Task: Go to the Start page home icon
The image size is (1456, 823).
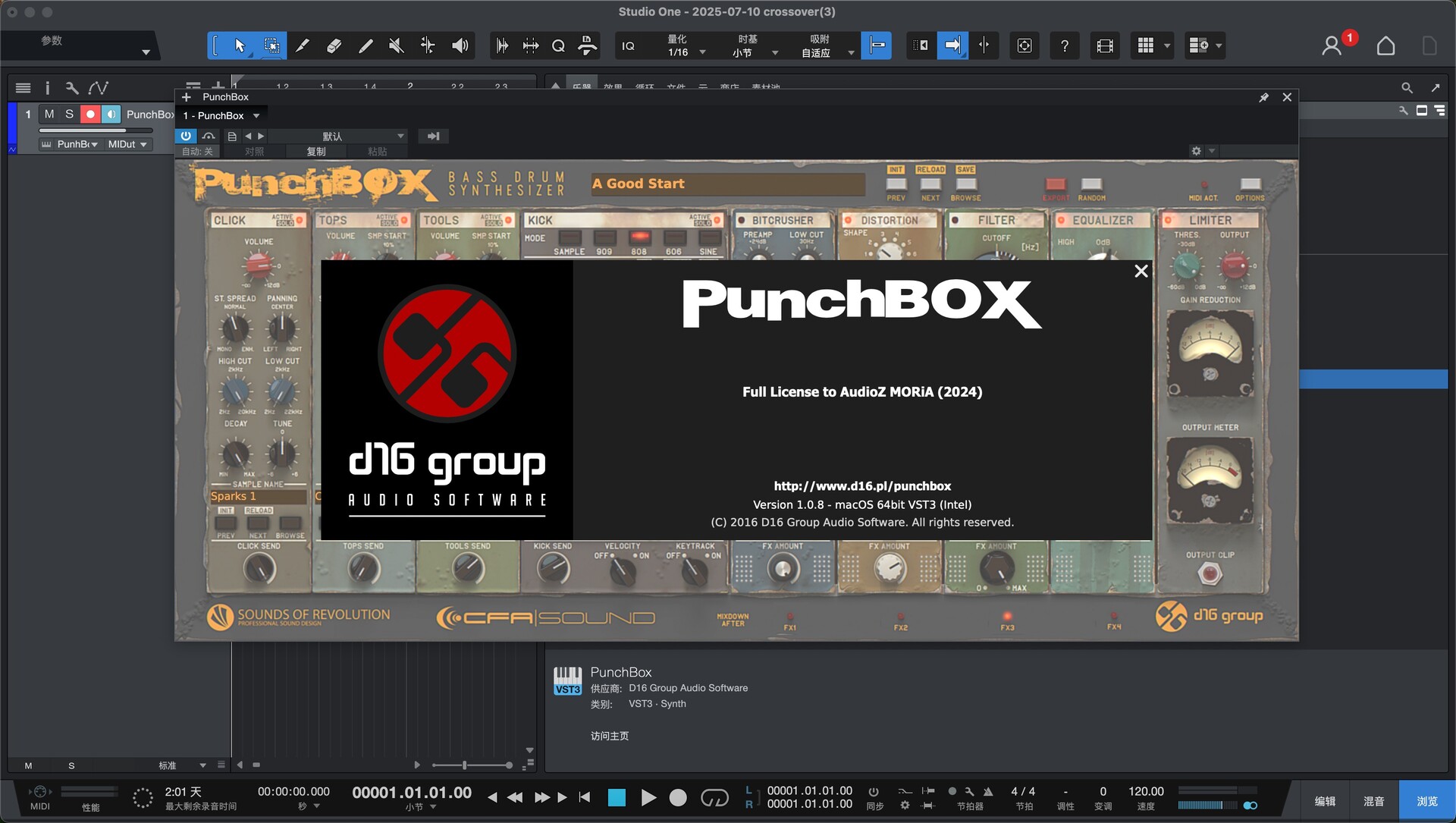Action: pos(1386,46)
